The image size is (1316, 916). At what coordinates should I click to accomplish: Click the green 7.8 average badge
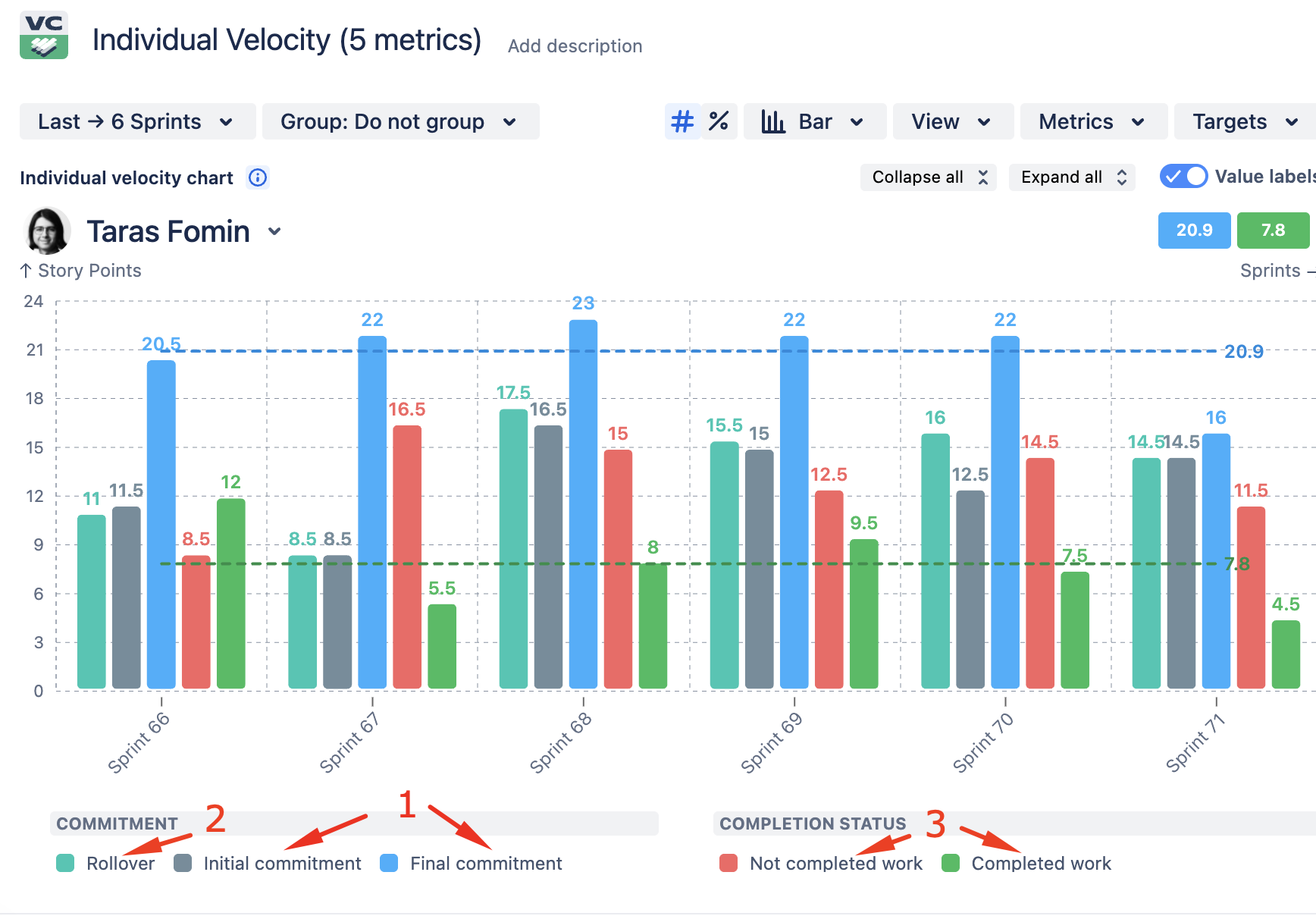click(1273, 230)
